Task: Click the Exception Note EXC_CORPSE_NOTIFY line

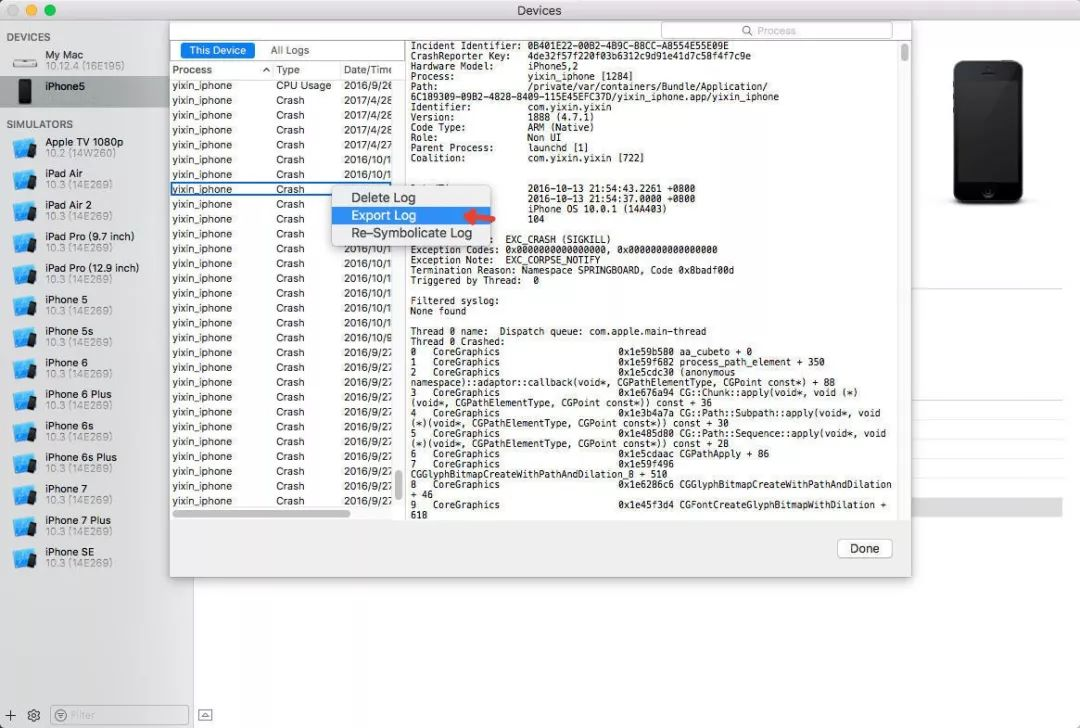Action: (x=506, y=260)
